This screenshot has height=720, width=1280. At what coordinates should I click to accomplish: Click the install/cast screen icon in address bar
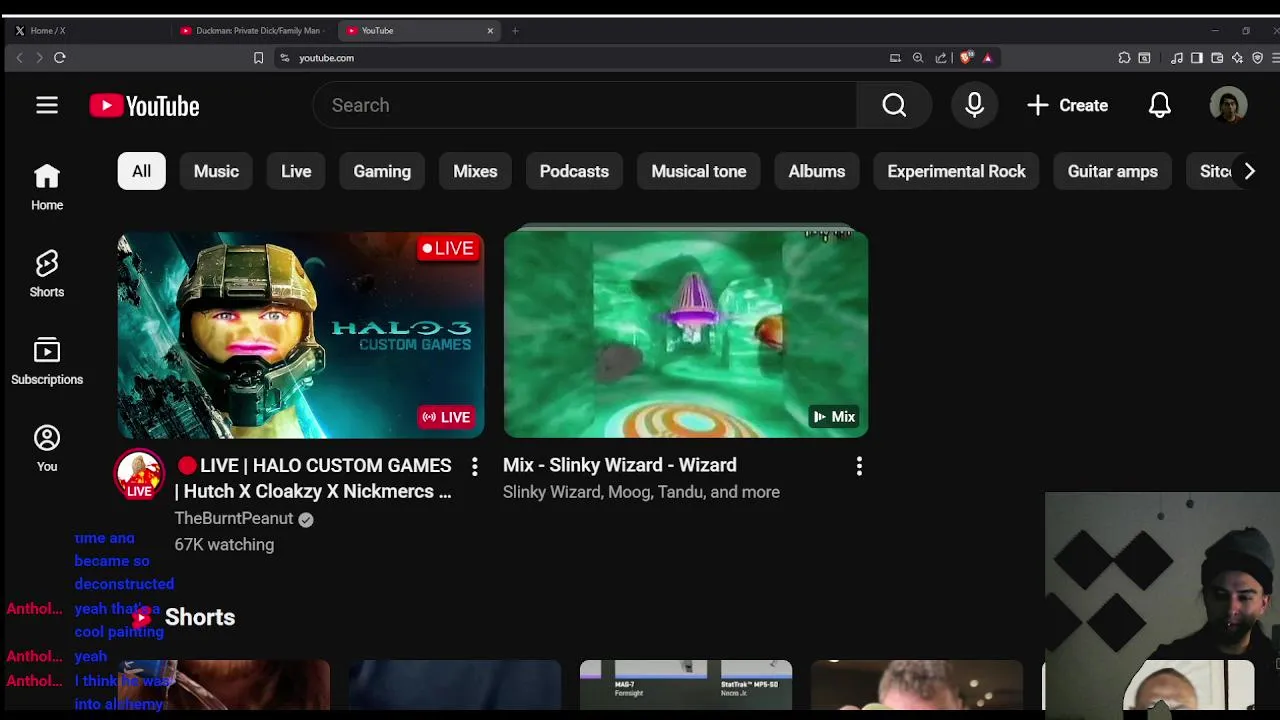point(895,58)
